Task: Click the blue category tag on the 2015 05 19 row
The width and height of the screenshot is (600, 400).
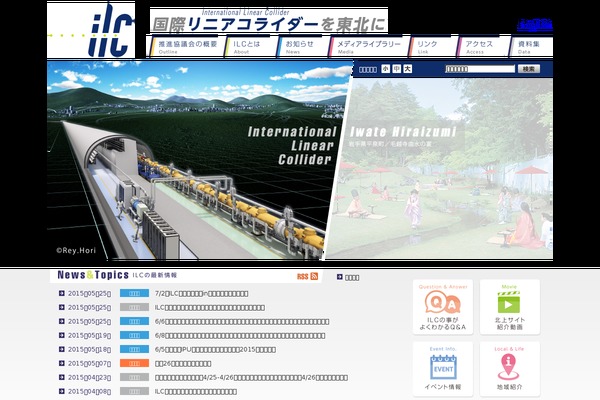Action: [134, 335]
